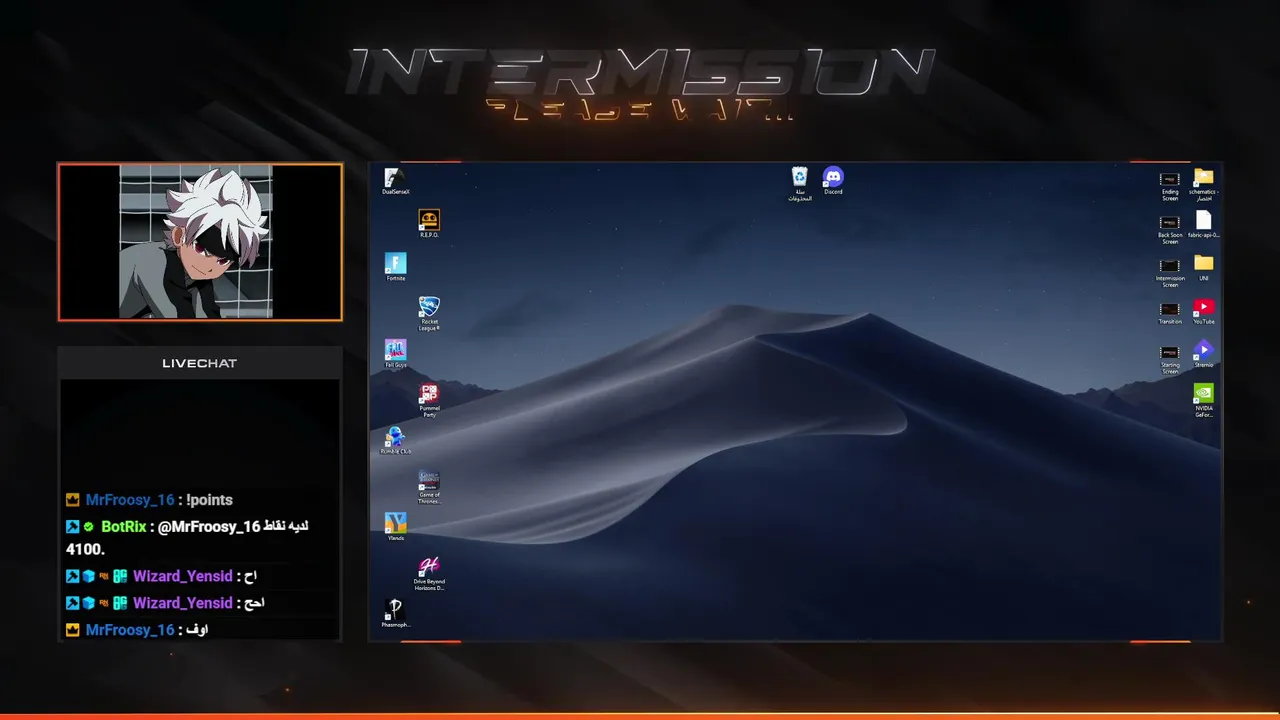Screen dimensions: 1280x720
Task: Click the @MrFroosy_16 mention in BotRix reply
Action: (209, 526)
